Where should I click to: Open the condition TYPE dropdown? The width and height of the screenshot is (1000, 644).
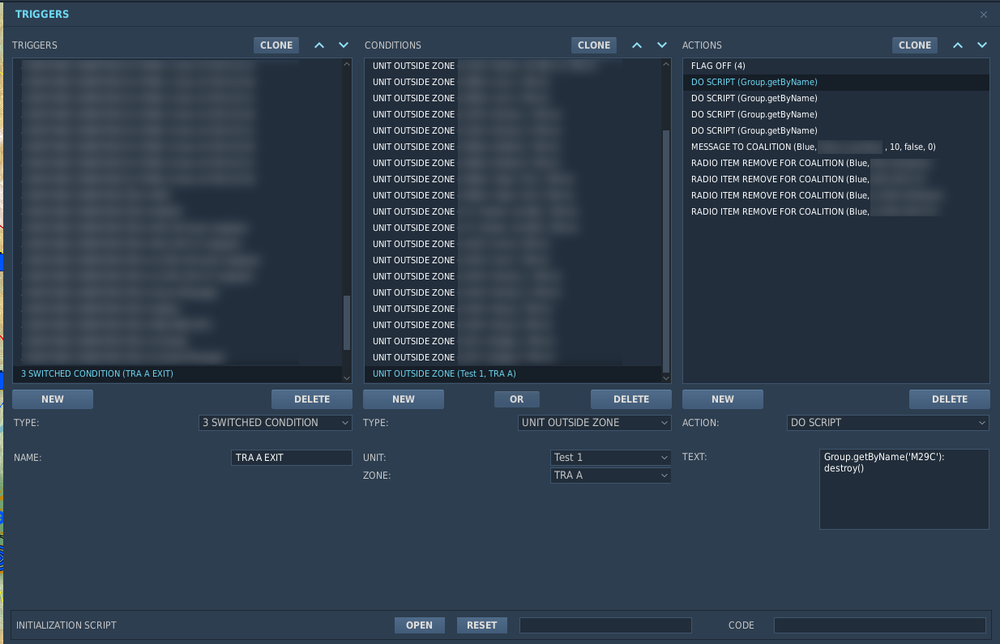click(x=594, y=422)
